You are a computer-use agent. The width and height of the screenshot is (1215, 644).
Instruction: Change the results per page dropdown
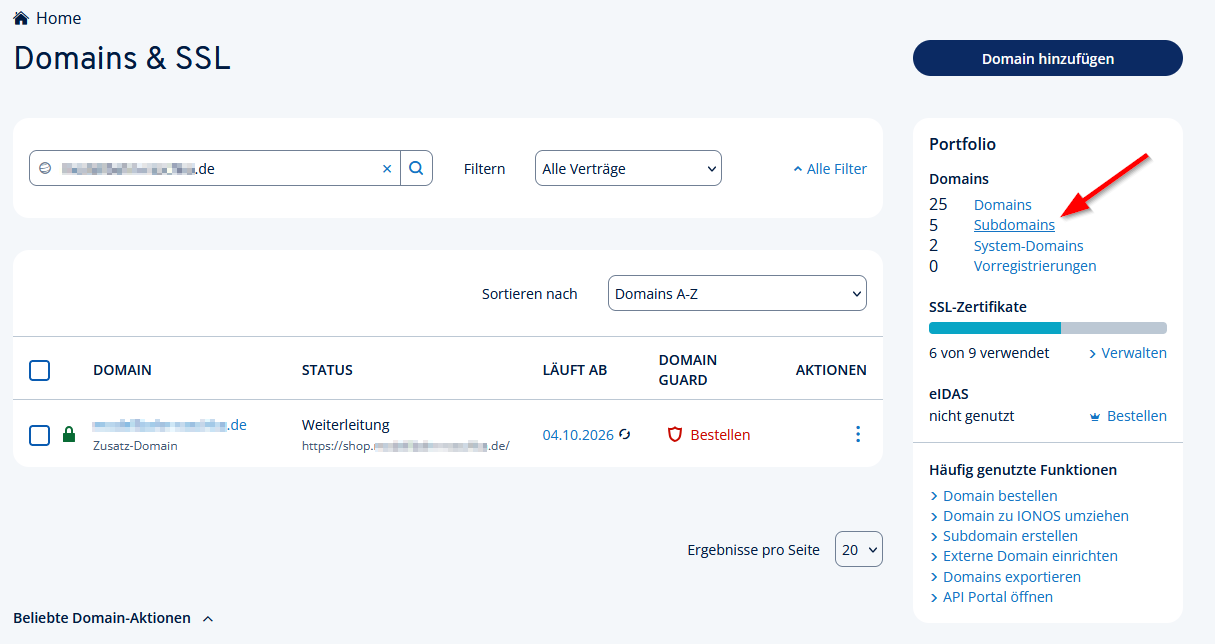[859, 549]
